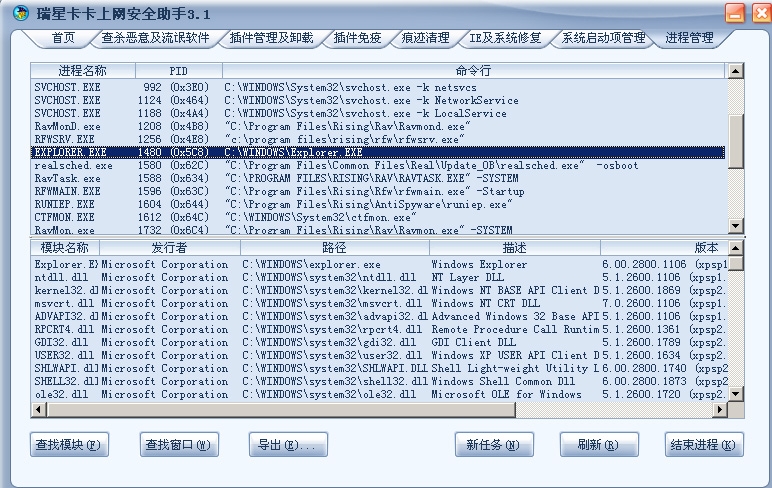Select the SVCHOST.EXE row with PID 1124
The height and width of the screenshot is (488, 772).
[378, 100]
